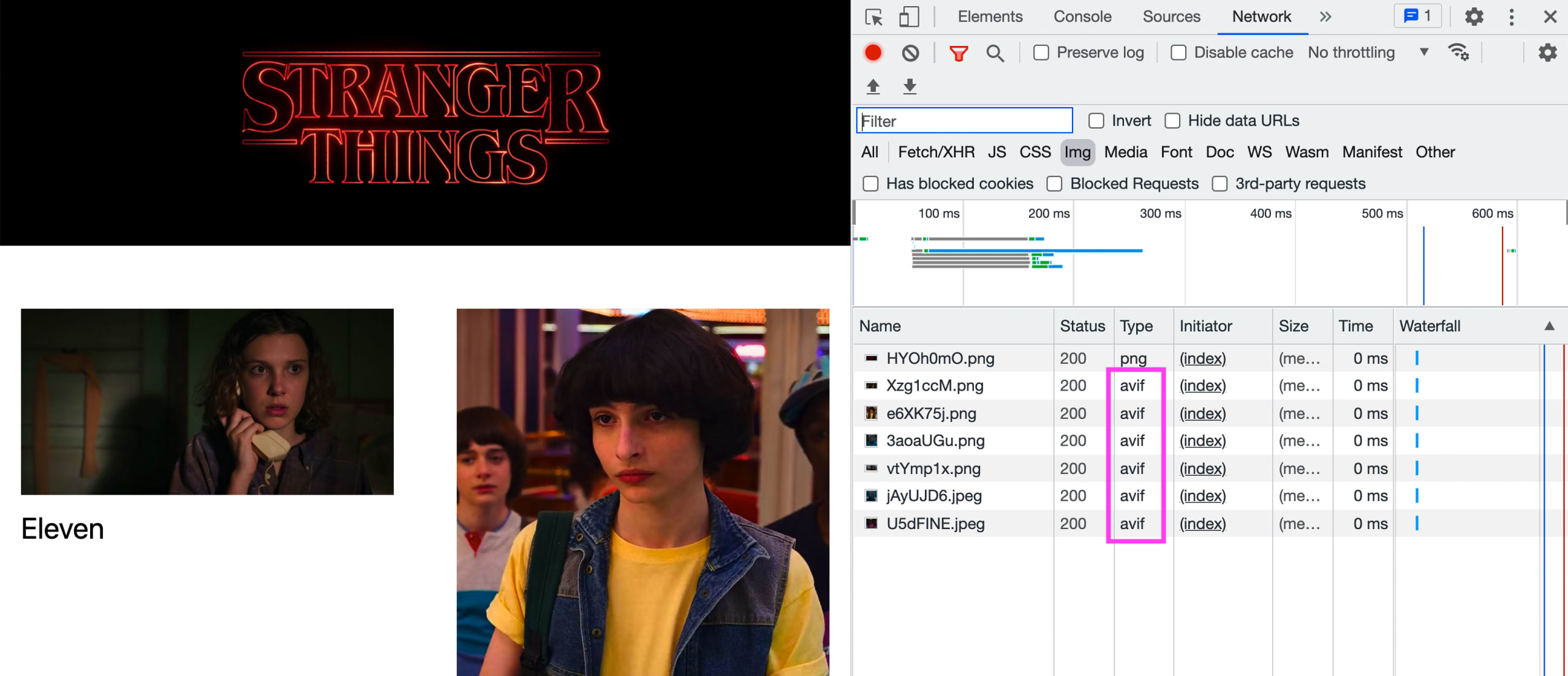The image size is (1568, 676).
Task: Check Has blocked cookies checkbox
Action: tap(870, 184)
